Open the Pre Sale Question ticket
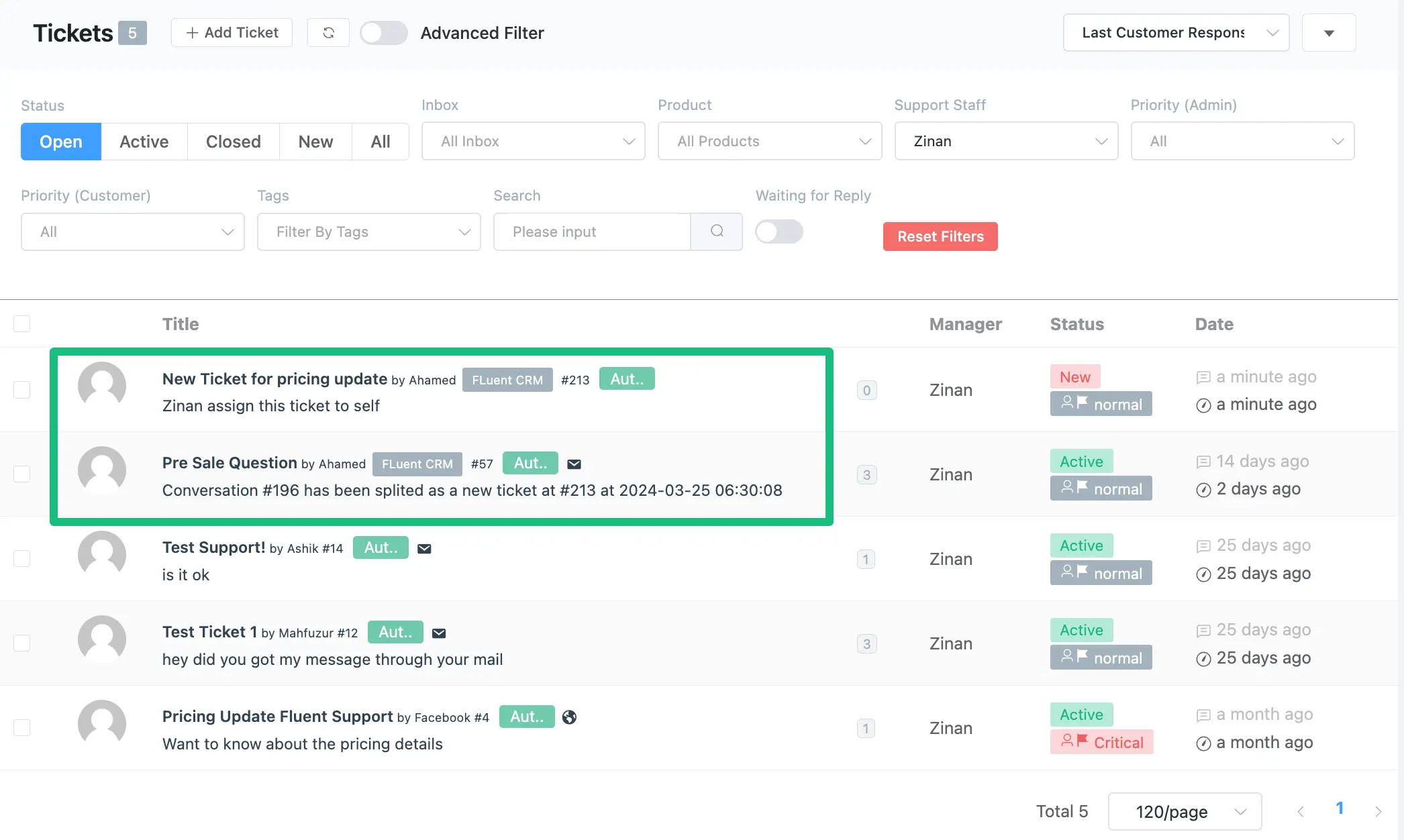Viewport: 1404px width, 840px height. point(230,463)
